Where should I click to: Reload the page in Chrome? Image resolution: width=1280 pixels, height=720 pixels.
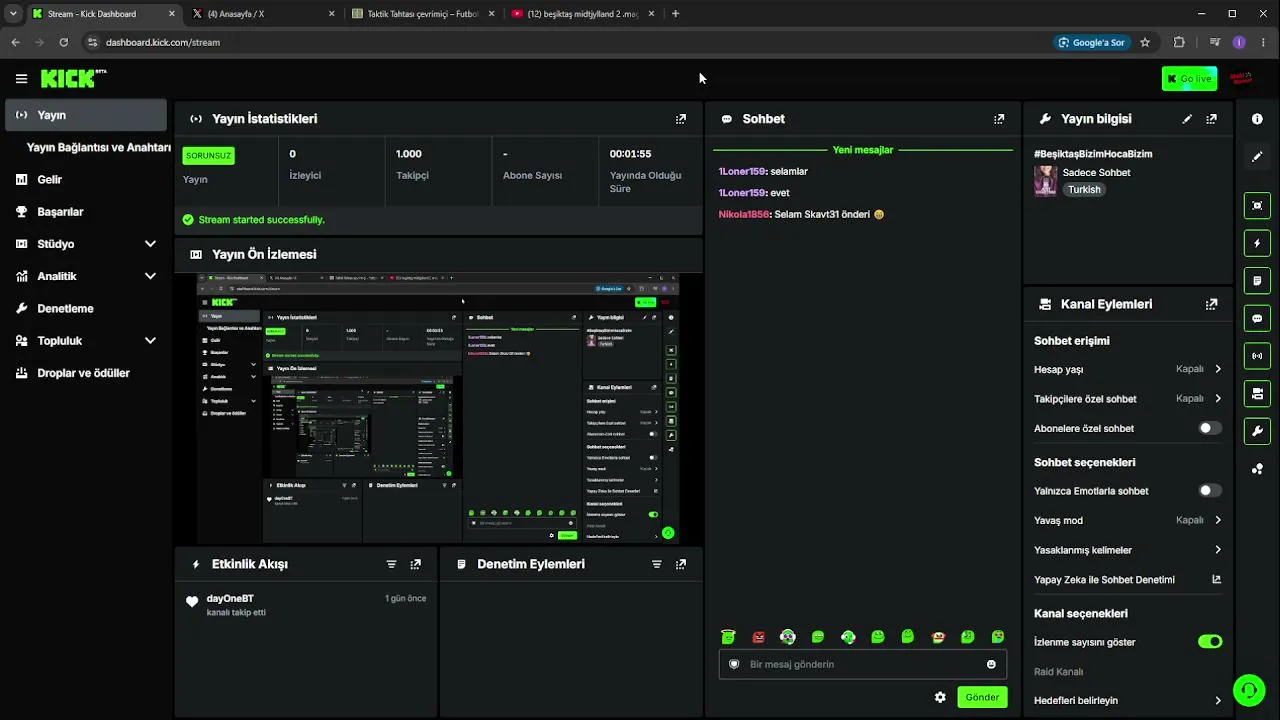(x=63, y=42)
